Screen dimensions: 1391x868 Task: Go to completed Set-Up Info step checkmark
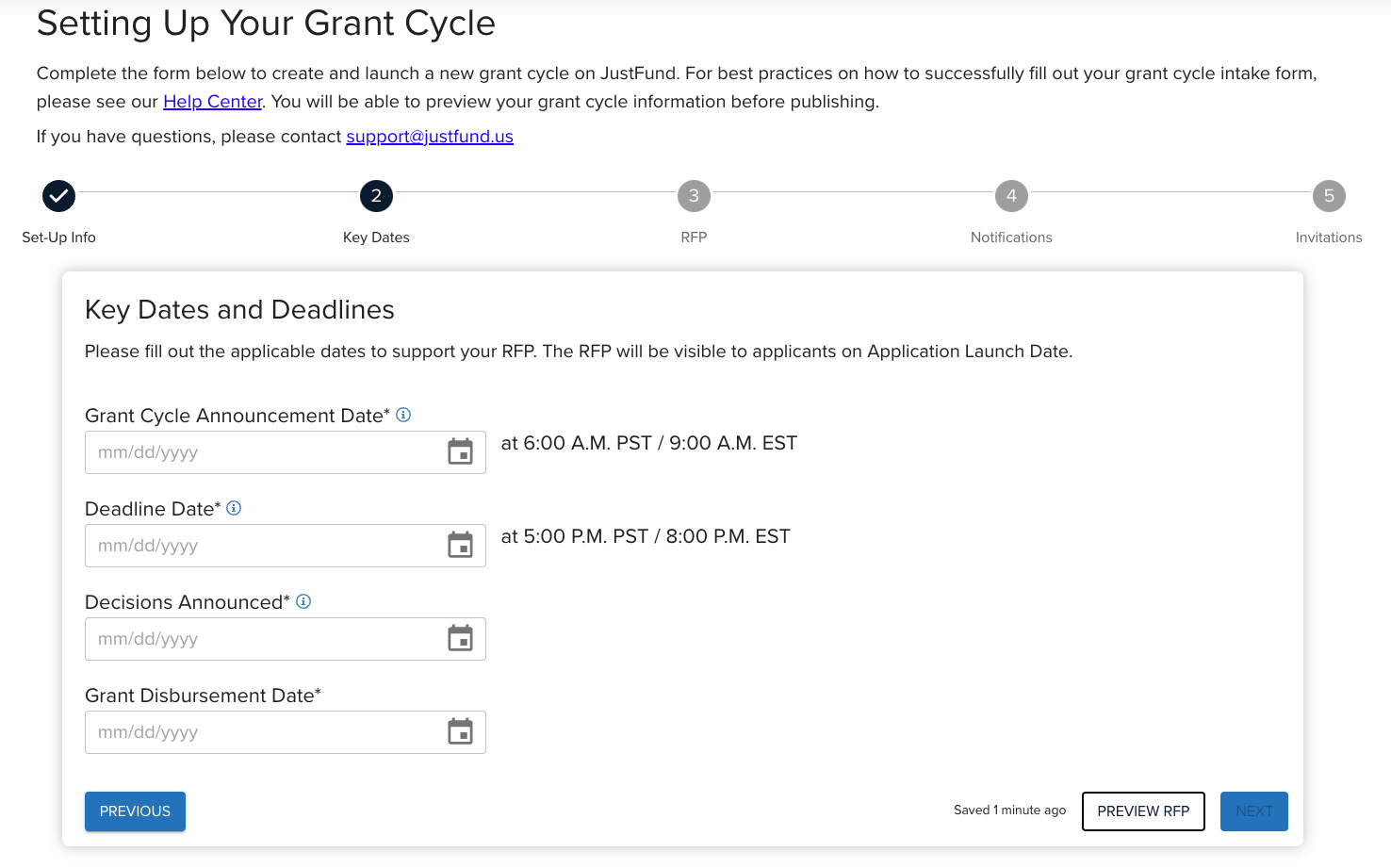pos(58,196)
